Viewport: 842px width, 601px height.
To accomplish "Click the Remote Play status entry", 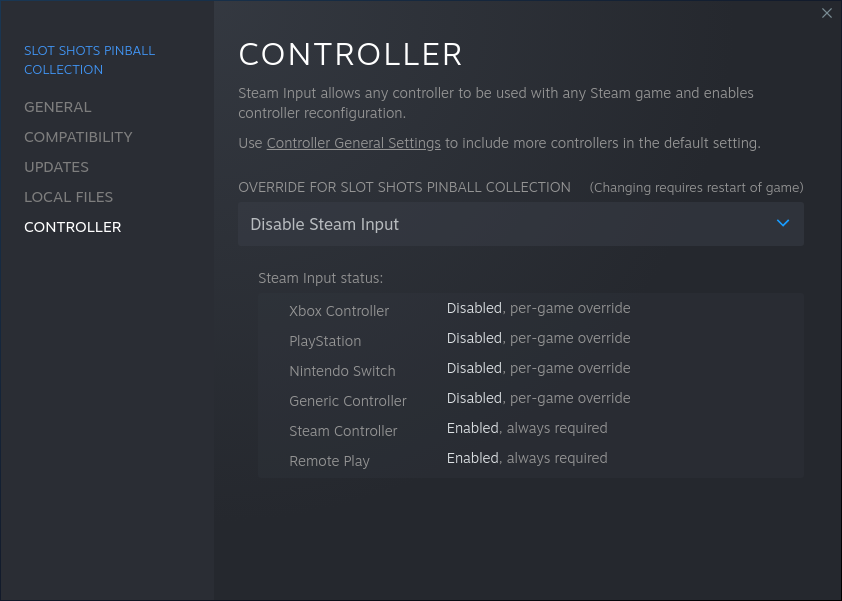I will click(x=530, y=459).
